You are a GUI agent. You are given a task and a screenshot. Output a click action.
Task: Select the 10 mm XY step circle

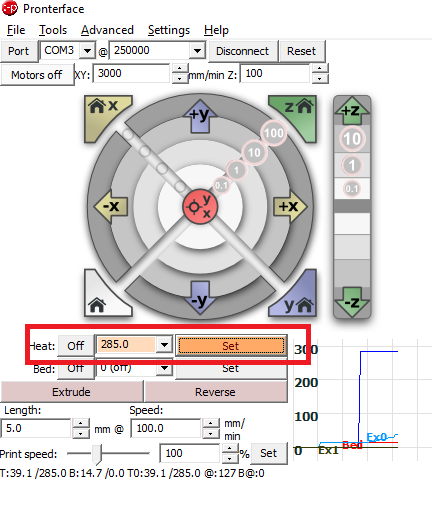click(x=254, y=153)
